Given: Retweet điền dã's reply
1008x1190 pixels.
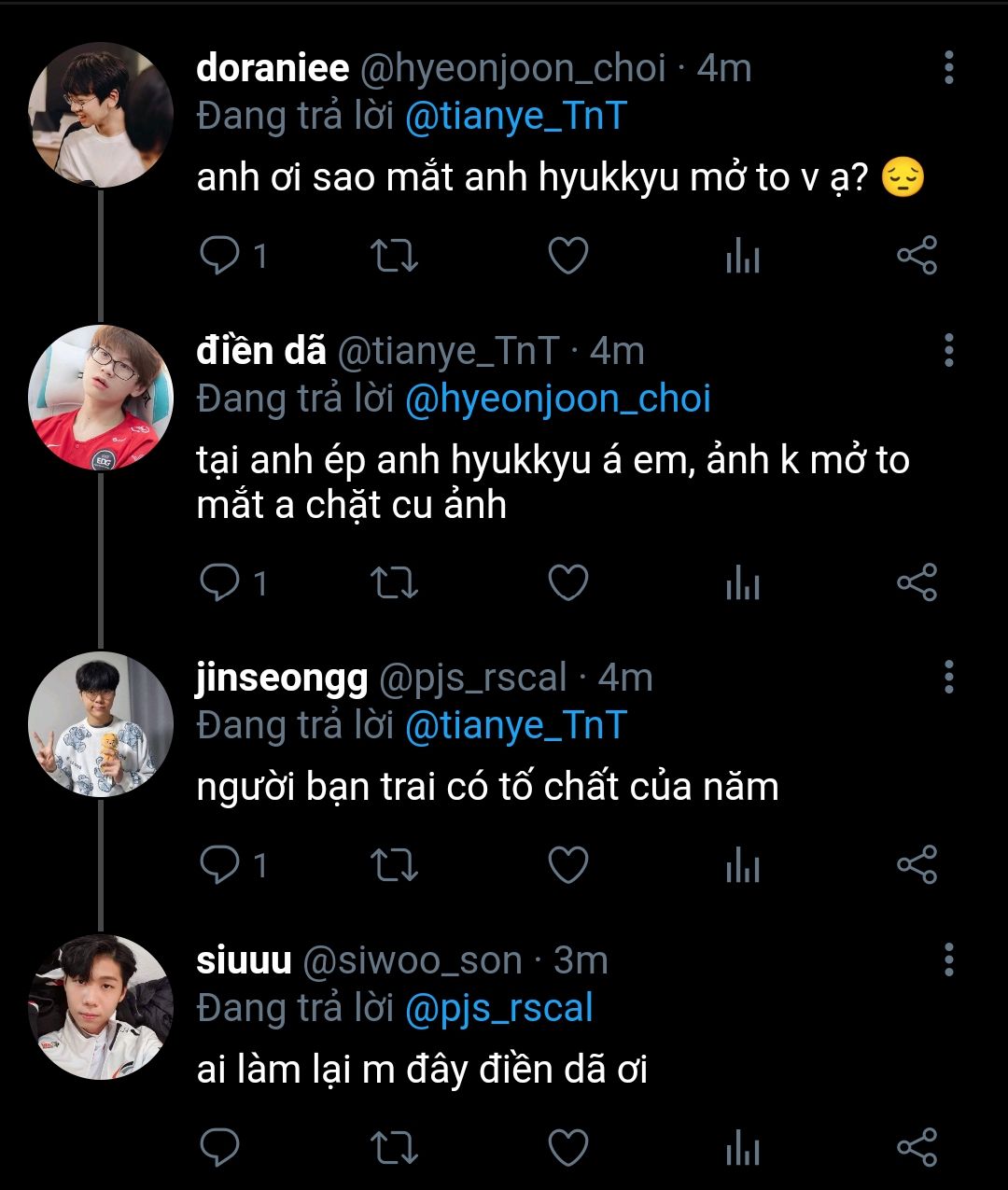Looking at the screenshot, I should (394, 583).
